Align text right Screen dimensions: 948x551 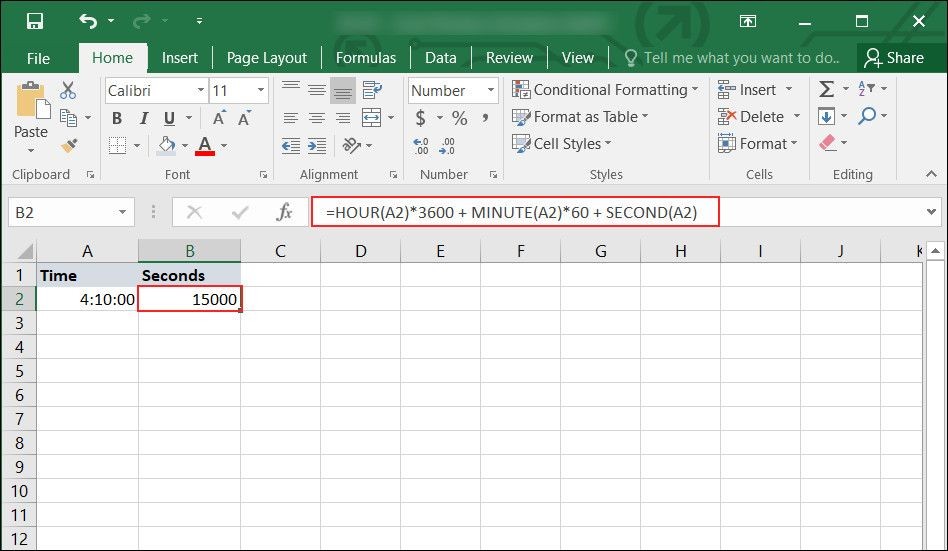click(x=343, y=118)
